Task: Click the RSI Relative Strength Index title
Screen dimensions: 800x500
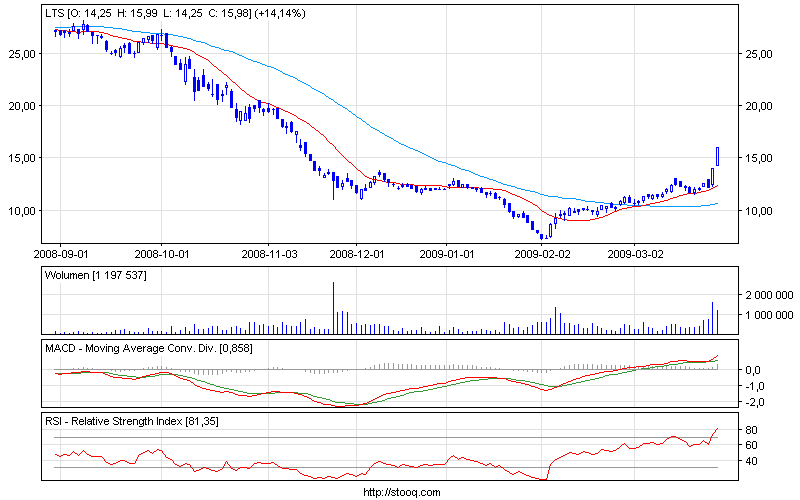Action: 132,422
